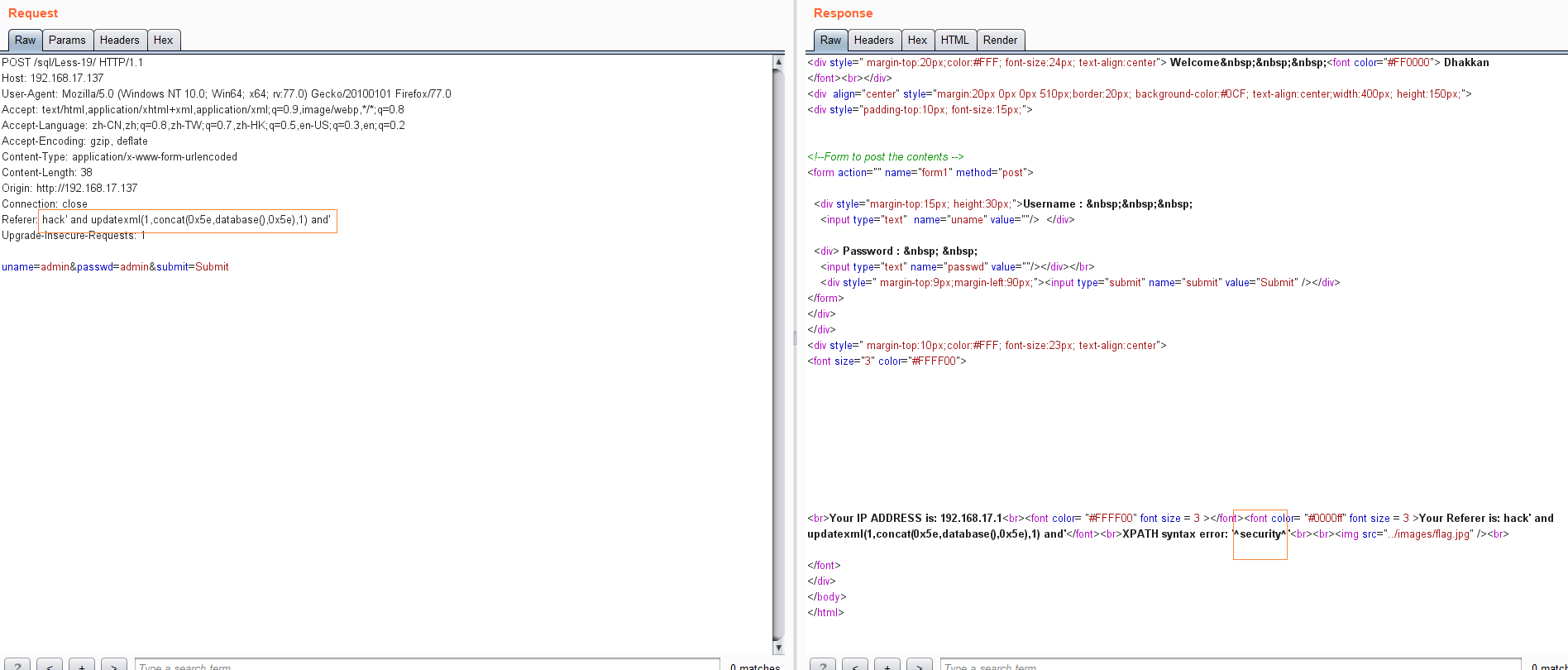Click the div align="center" style line
This screenshot has height=670, width=1568.
point(1140,93)
